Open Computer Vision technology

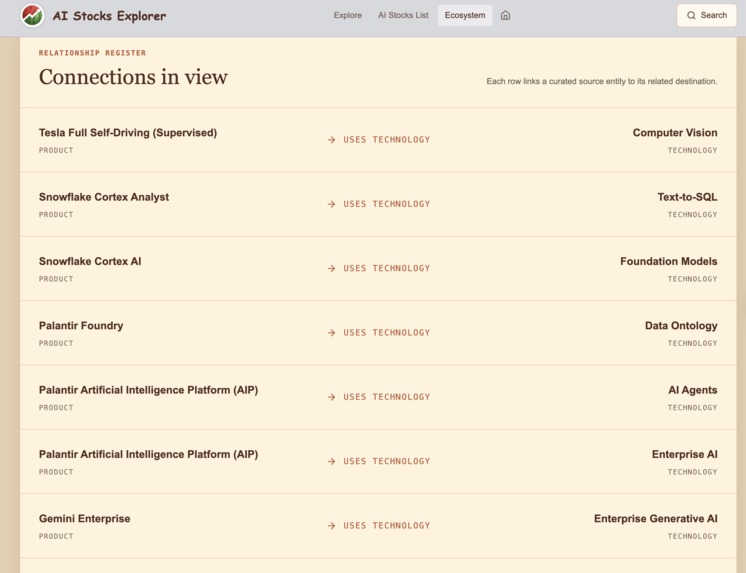675,133
